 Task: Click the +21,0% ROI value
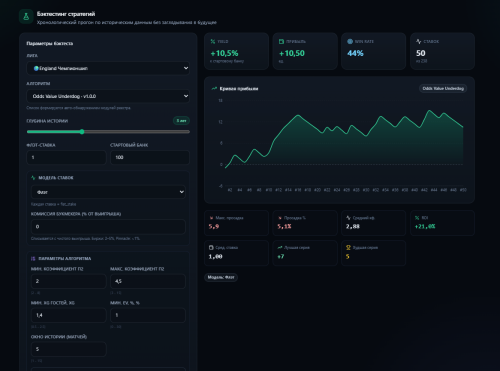point(425,227)
